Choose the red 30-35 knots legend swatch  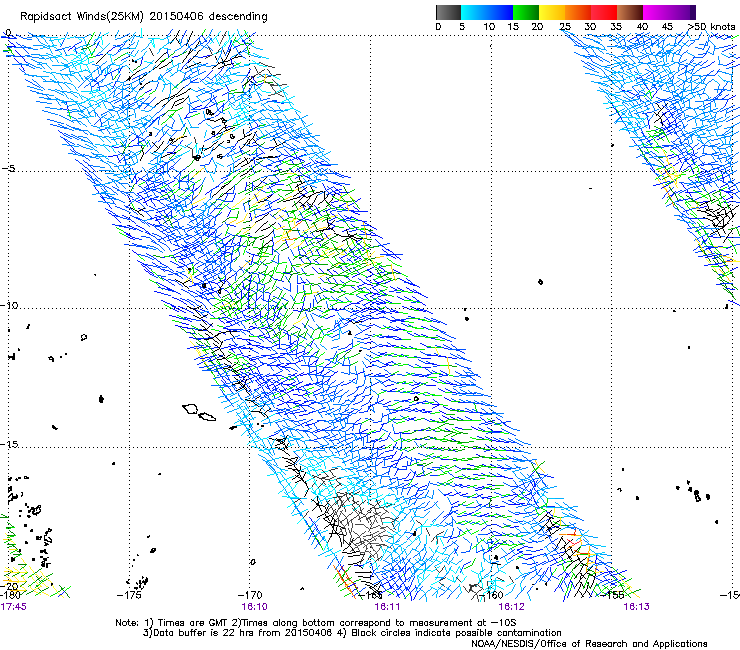pyautogui.click(x=604, y=12)
